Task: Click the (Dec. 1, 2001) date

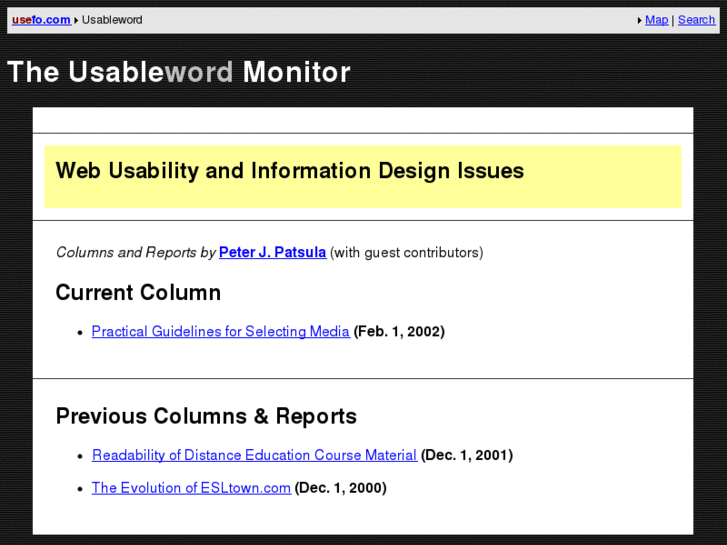Action: click(467, 455)
